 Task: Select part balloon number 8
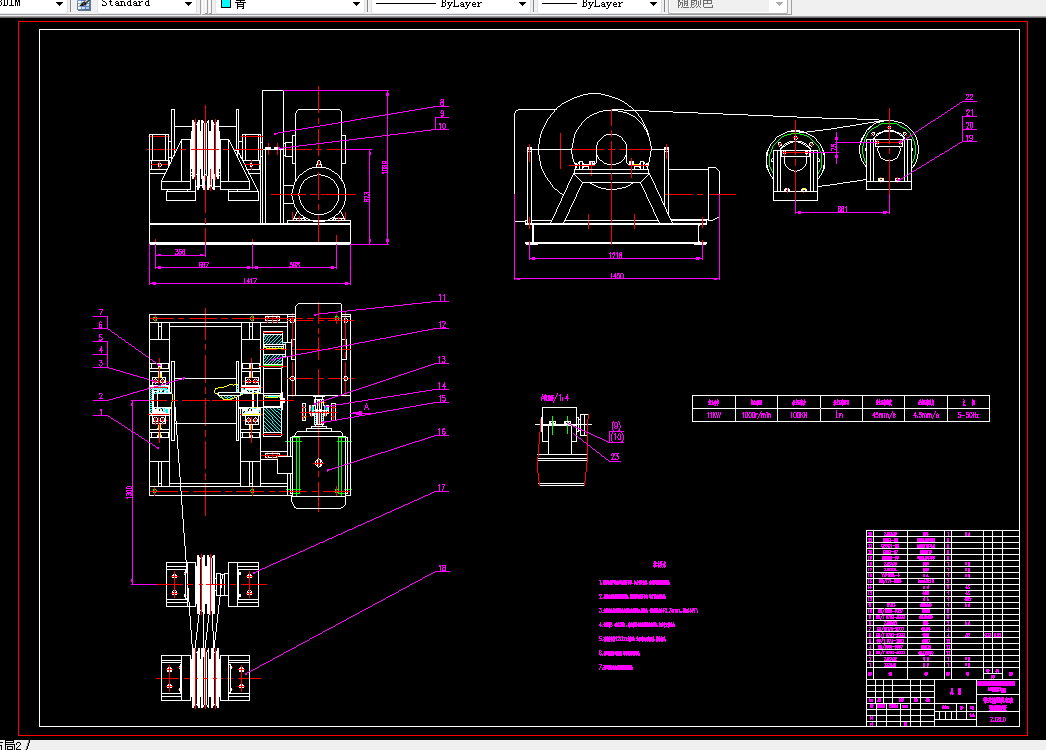(x=442, y=103)
